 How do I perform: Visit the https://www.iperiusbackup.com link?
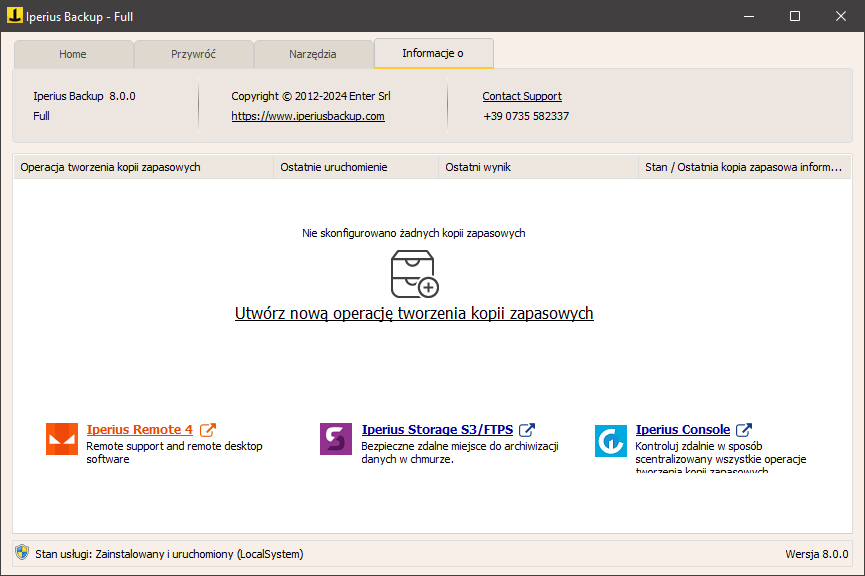[308, 116]
